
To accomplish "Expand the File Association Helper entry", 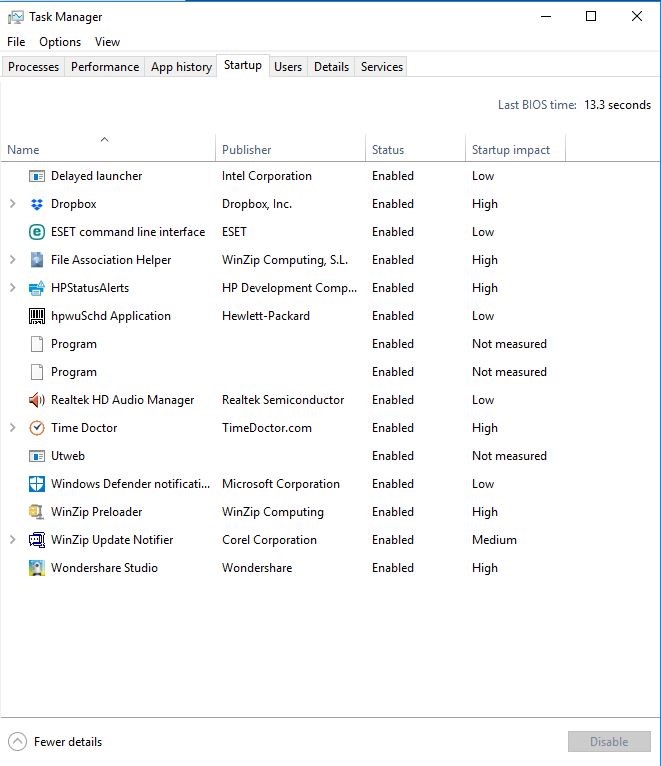I will pos(12,260).
